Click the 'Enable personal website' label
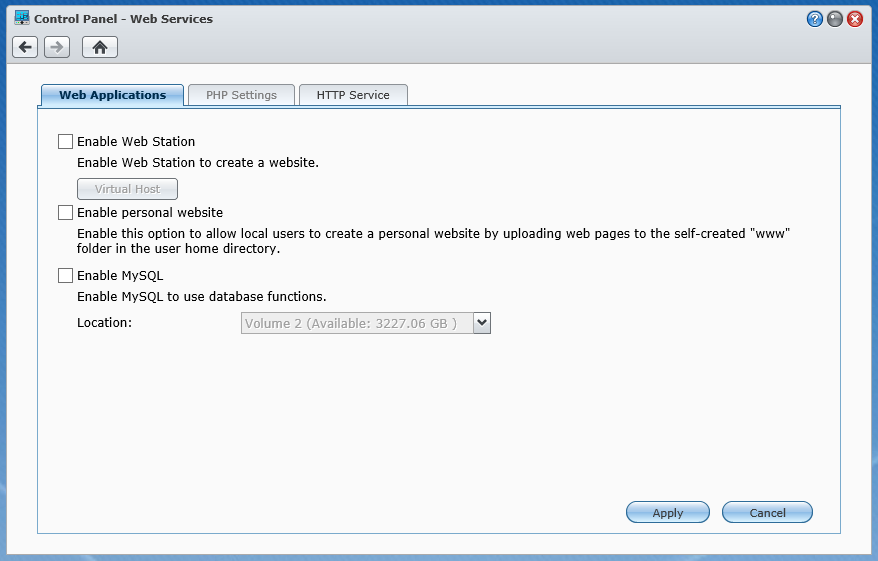The height and width of the screenshot is (561, 878). pyautogui.click(x=150, y=213)
